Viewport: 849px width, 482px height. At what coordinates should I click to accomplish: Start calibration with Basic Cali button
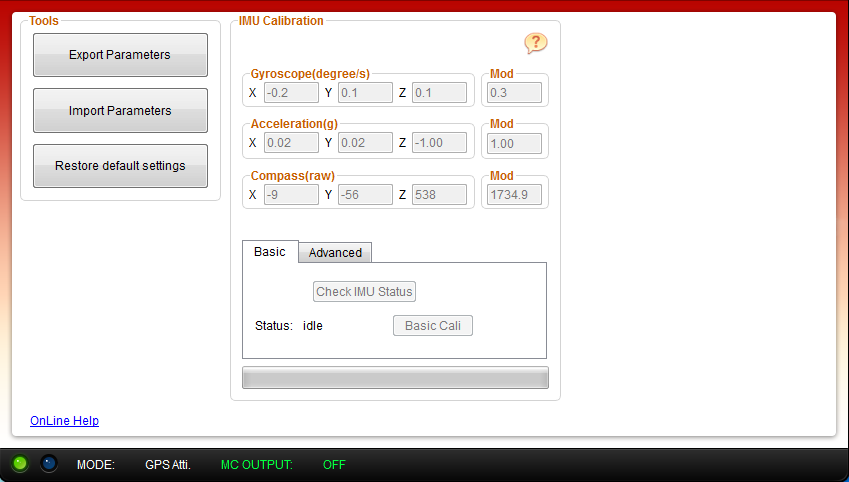coord(432,326)
